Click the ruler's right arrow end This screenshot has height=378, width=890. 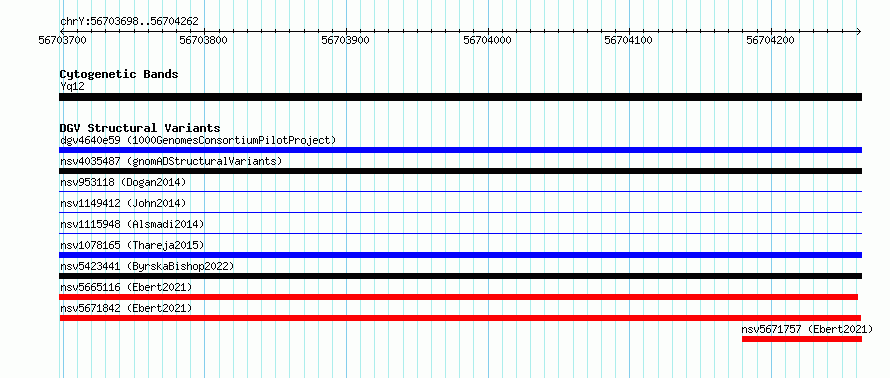pos(859,31)
